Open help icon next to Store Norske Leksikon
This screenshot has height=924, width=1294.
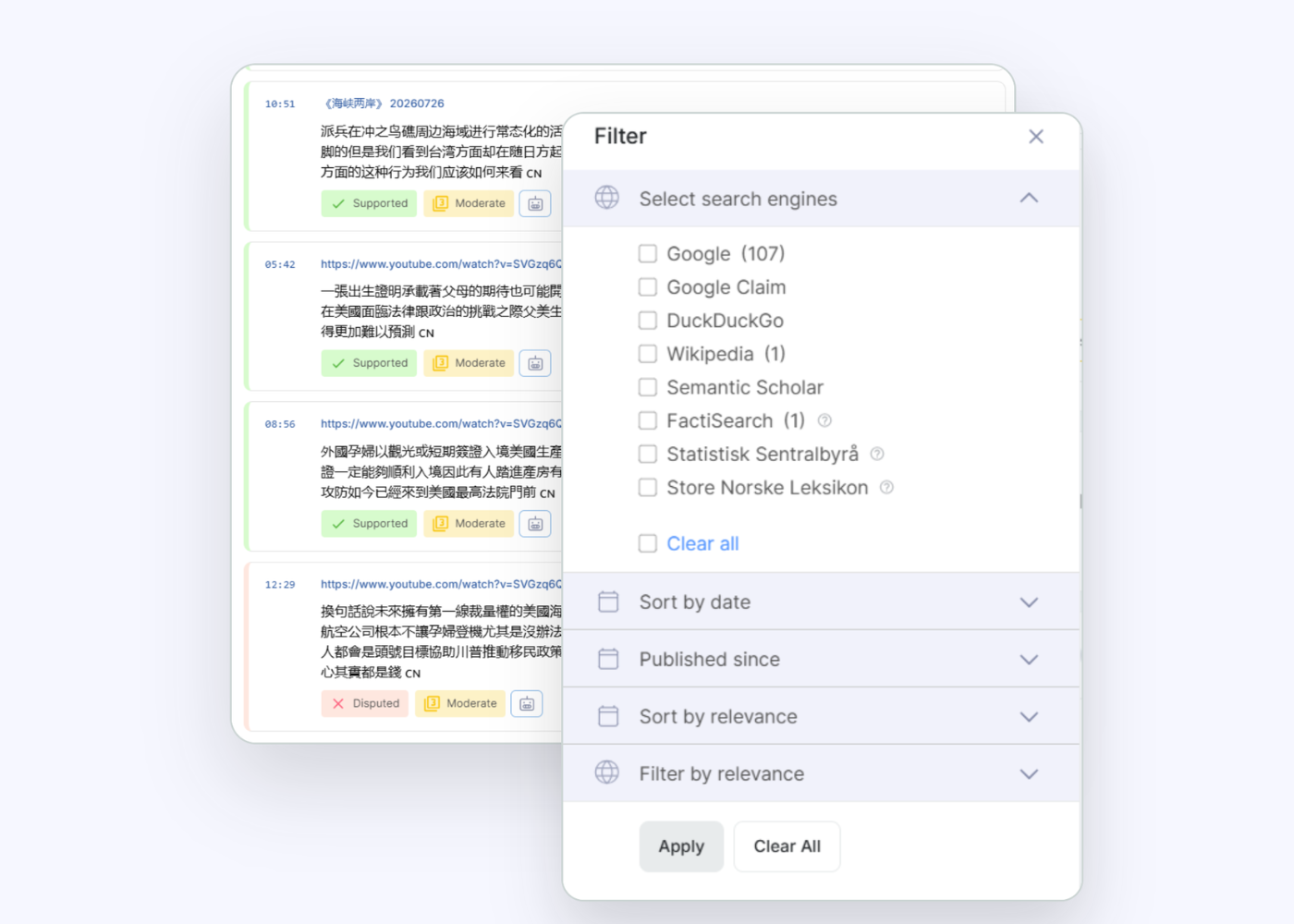point(886,487)
